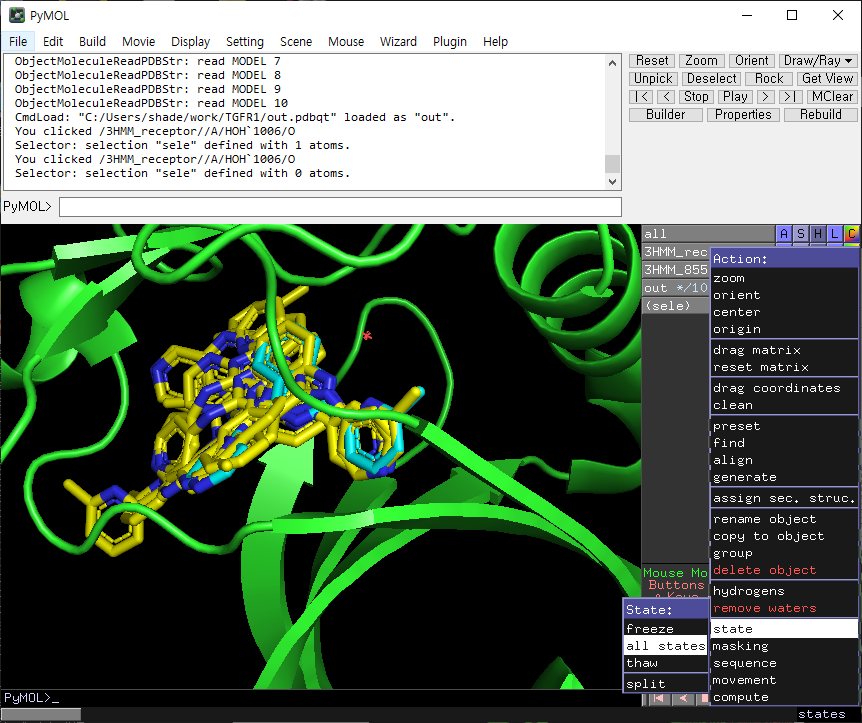The image size is (862, 723).
Task: Jump to the first frame with the |< button
Action: pyautogui.click(x=641, y=97)
